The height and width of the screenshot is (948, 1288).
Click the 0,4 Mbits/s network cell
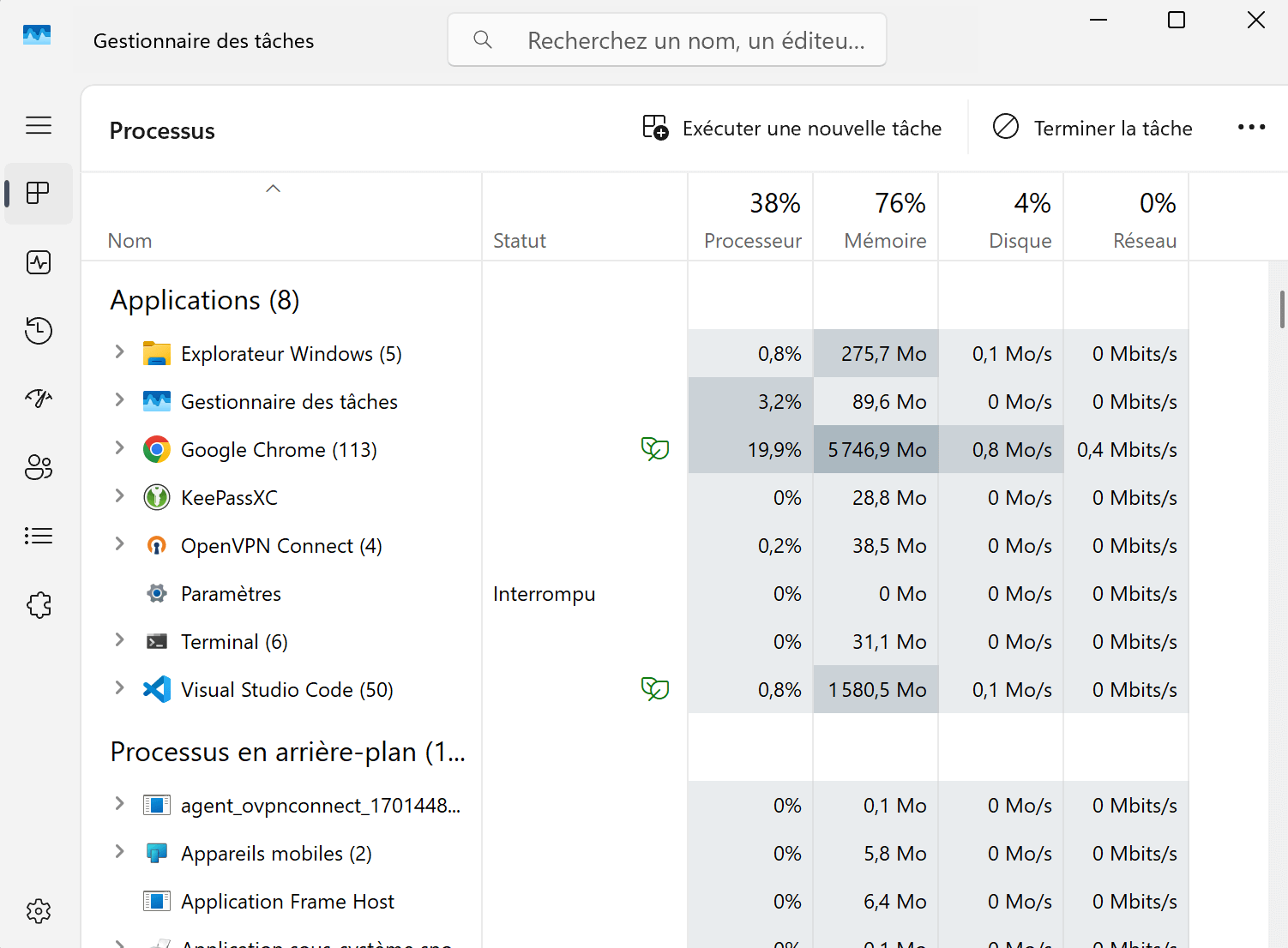pyautogui.click(x=1126, y=449)
